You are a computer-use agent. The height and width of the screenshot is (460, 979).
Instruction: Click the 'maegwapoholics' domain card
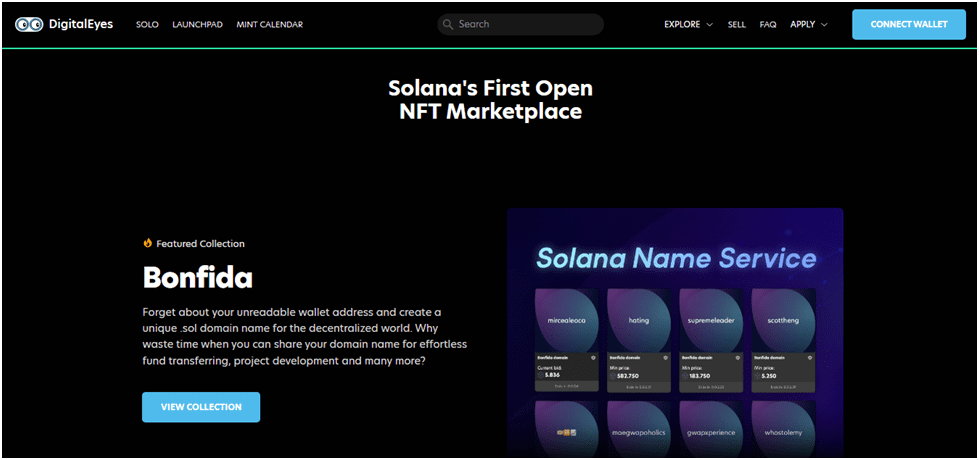[x=639, y=429]
